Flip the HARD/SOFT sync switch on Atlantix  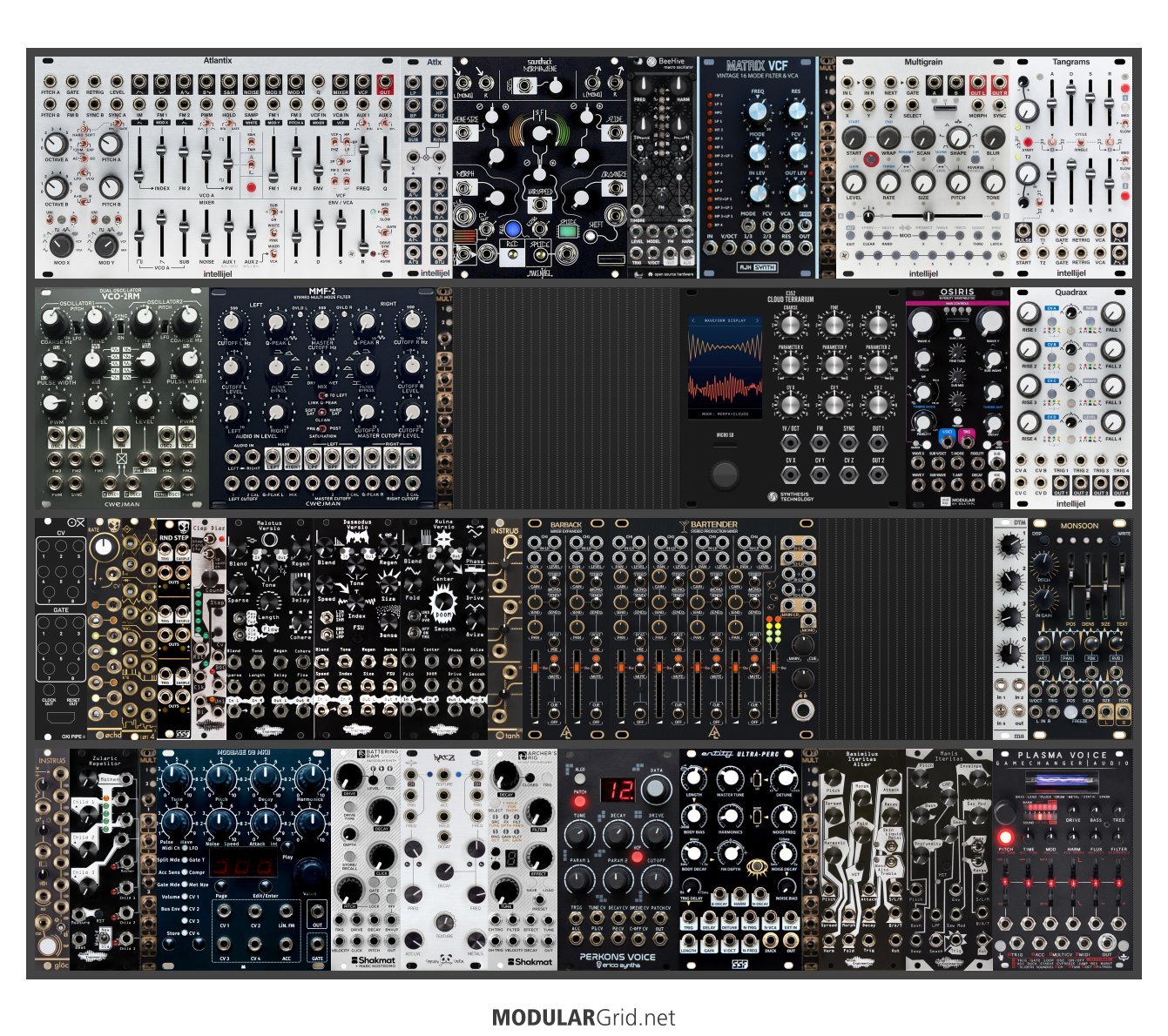click(83, 129)
